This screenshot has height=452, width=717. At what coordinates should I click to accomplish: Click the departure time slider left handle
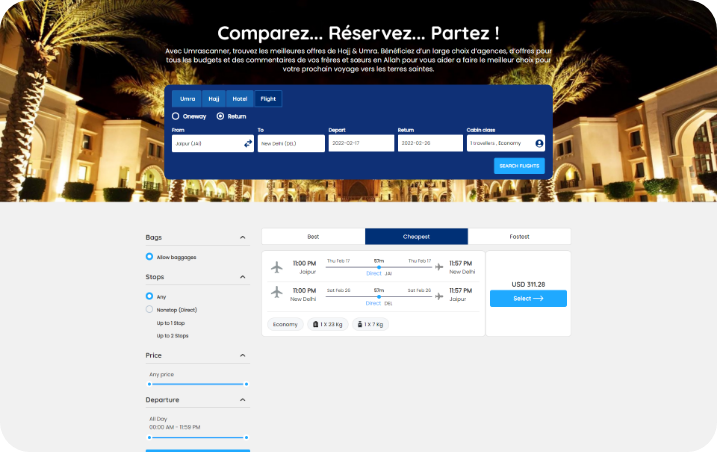point(150,437)
